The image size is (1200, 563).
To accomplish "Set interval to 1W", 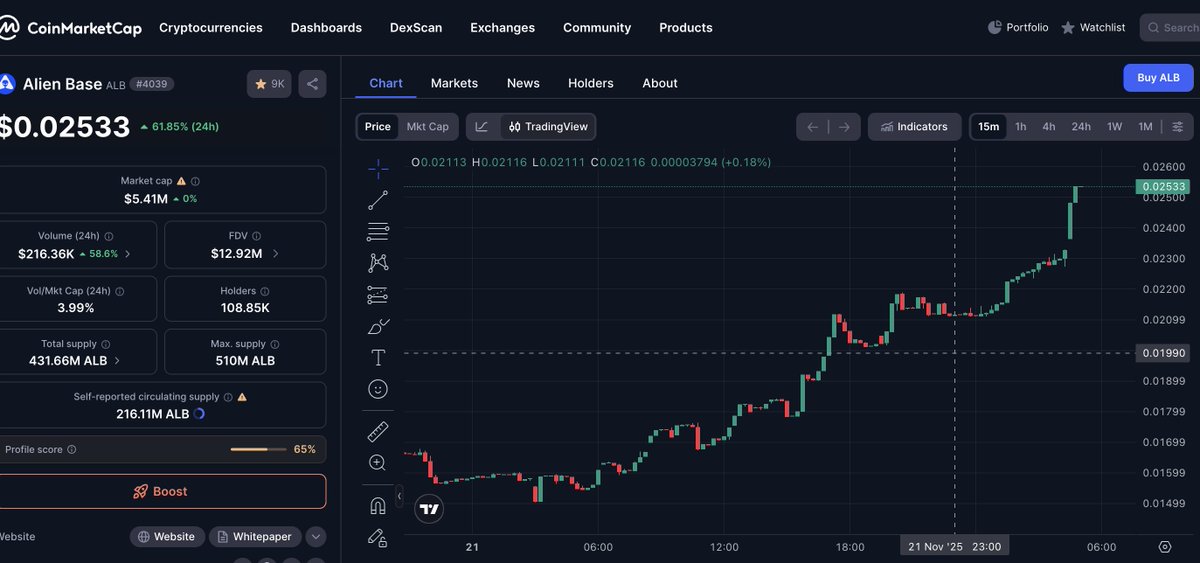I will tap(1114, 127).
